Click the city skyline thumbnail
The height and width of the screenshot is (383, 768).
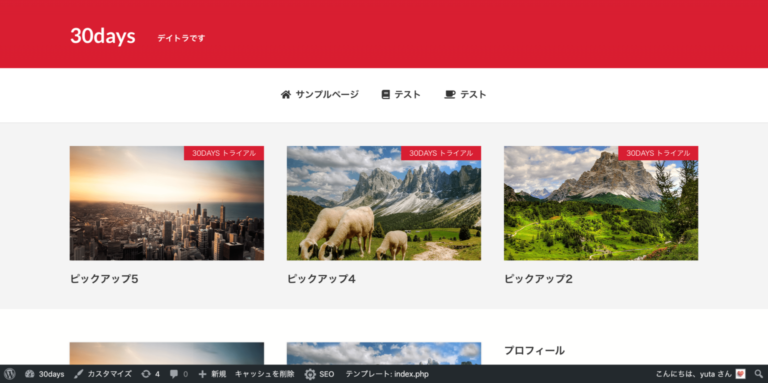(167, 203)
